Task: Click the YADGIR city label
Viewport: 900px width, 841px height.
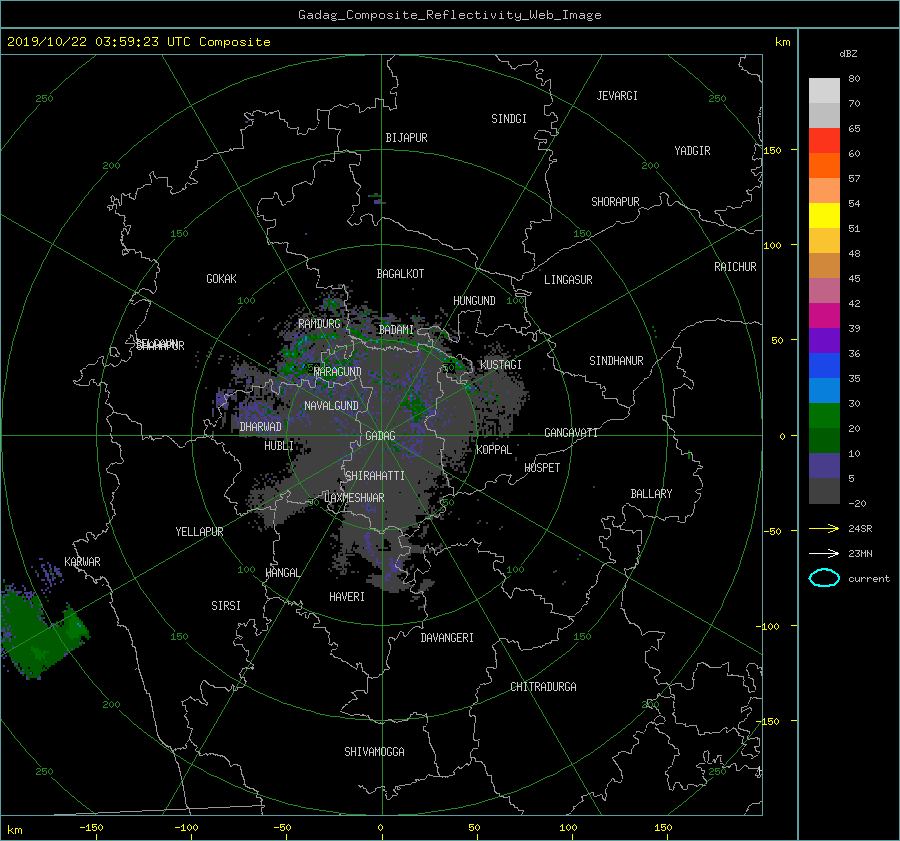Action: 692,151
